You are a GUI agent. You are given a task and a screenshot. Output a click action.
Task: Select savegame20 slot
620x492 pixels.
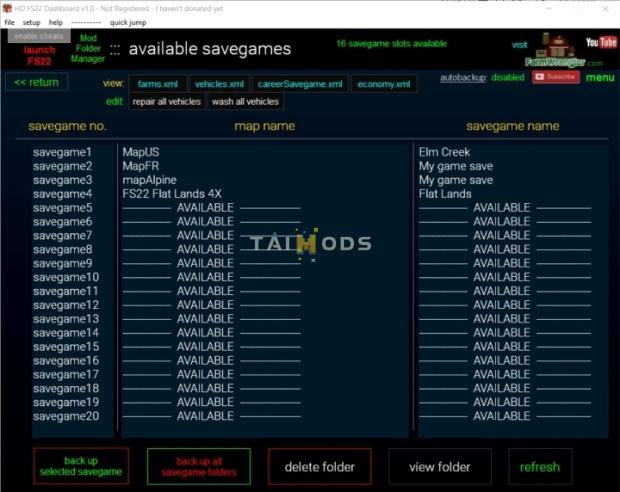[x=66, y=416]
